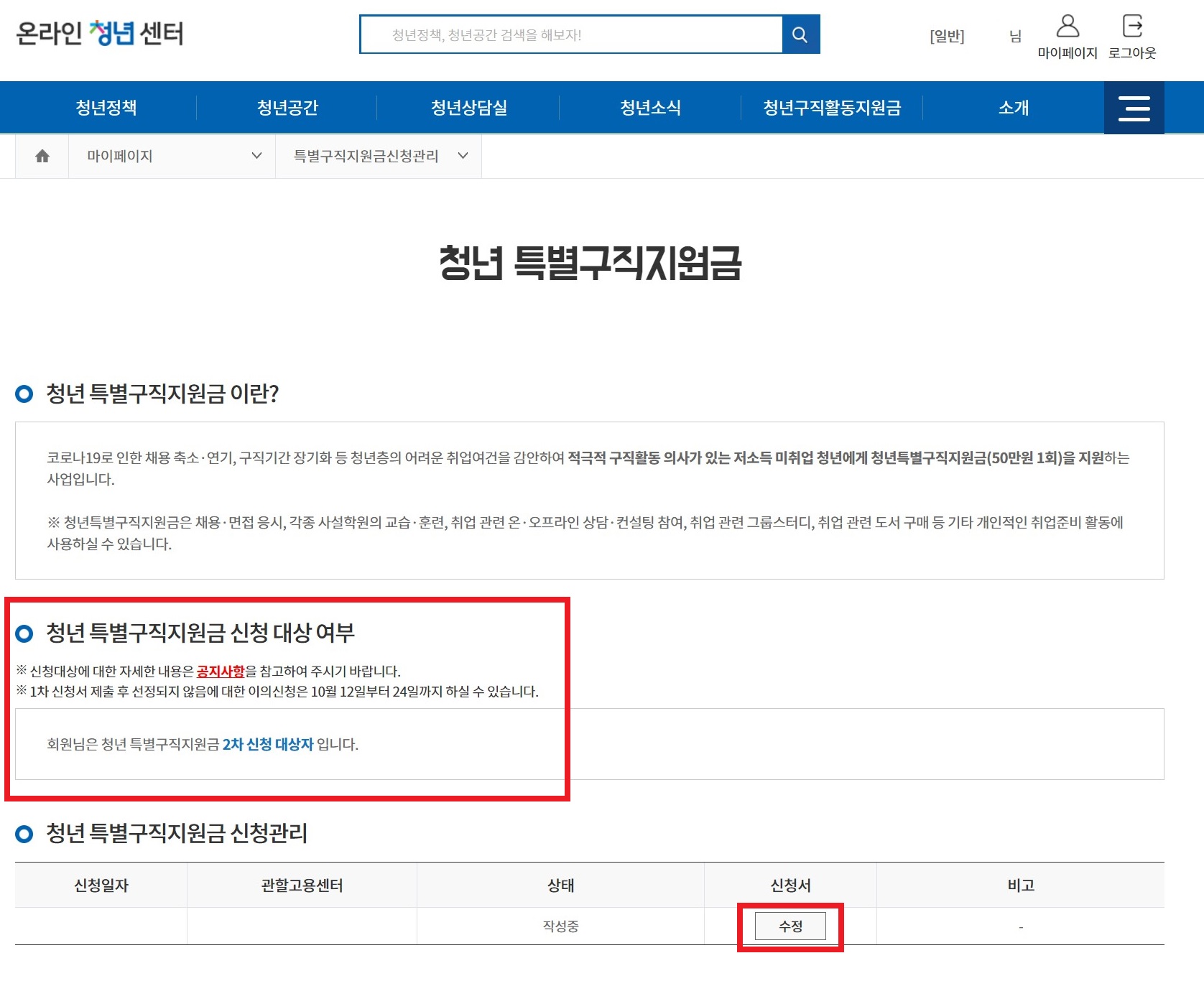Click the 신청서 column header
This screenshot has height=1004, width=1204.
pyautogui.click(x=790, y=886)
